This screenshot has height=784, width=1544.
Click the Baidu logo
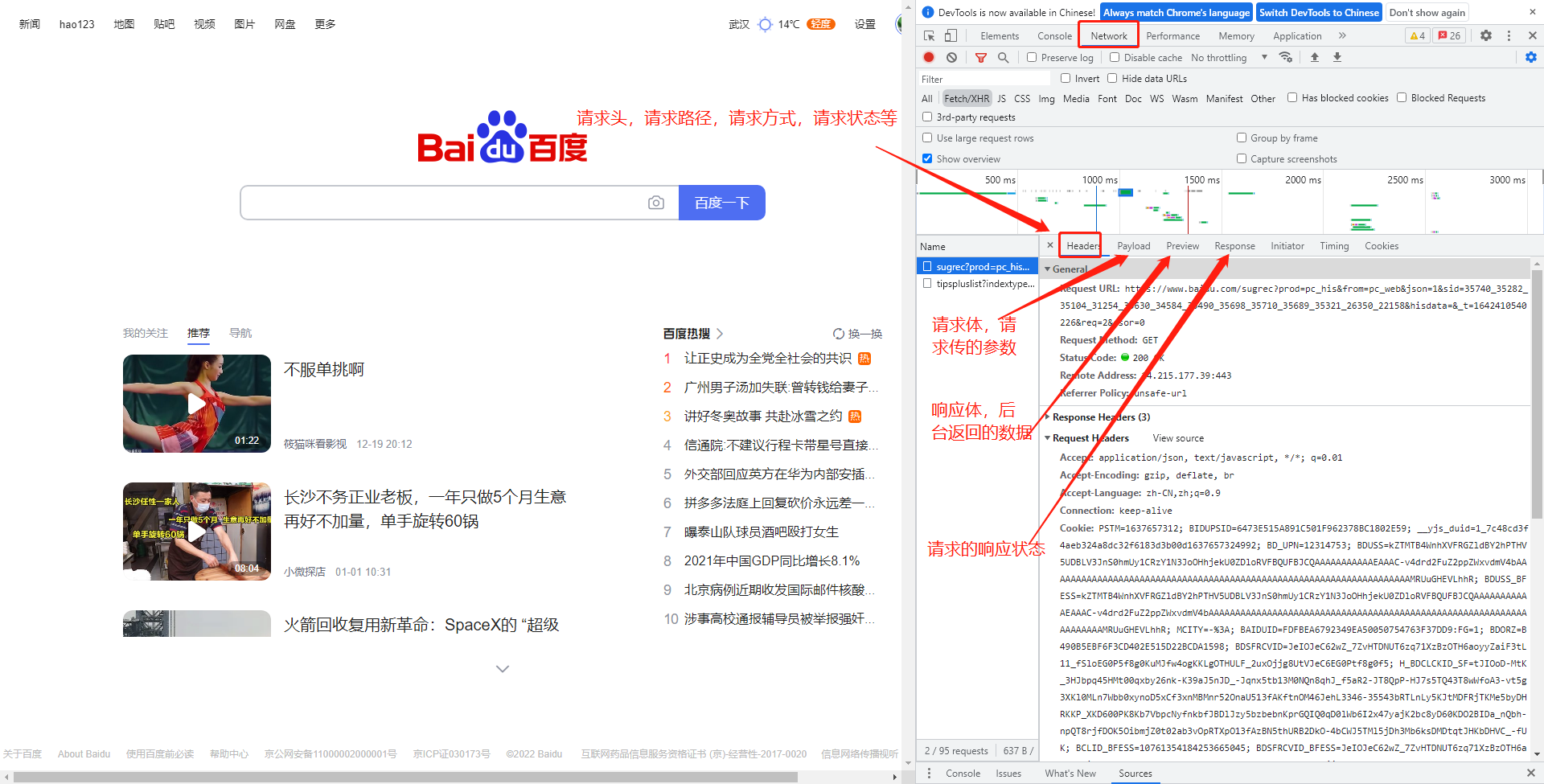coord(503,137)
